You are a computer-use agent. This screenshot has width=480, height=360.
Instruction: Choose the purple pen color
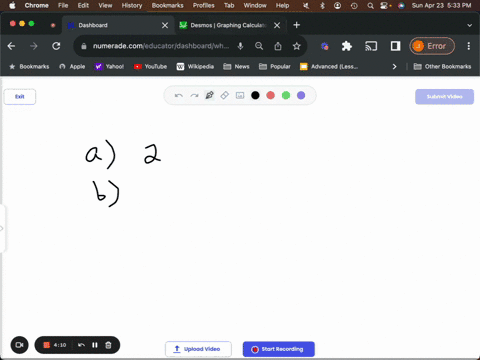[301, 96]
